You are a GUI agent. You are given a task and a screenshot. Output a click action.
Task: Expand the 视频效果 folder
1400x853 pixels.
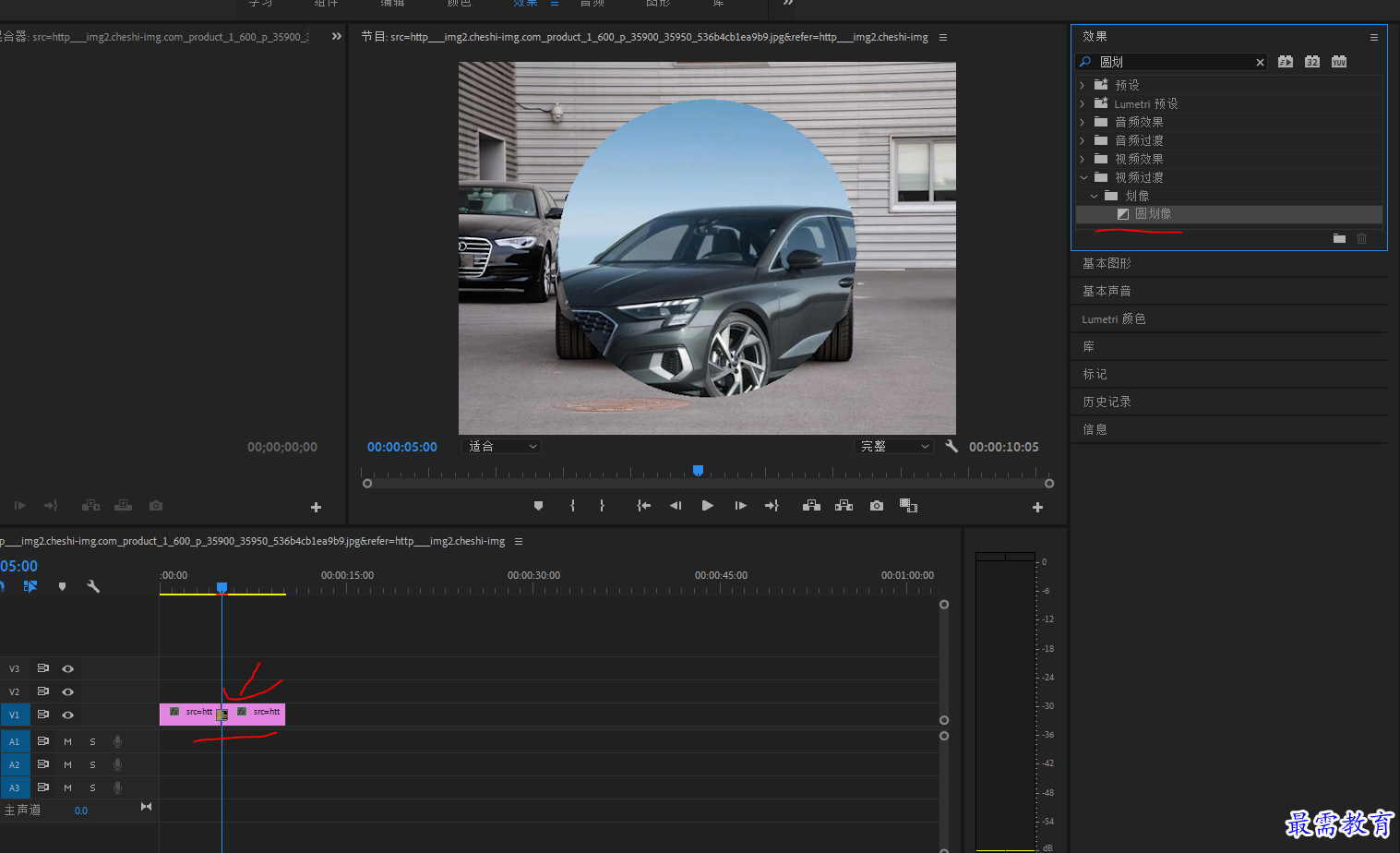point(1083,159)
